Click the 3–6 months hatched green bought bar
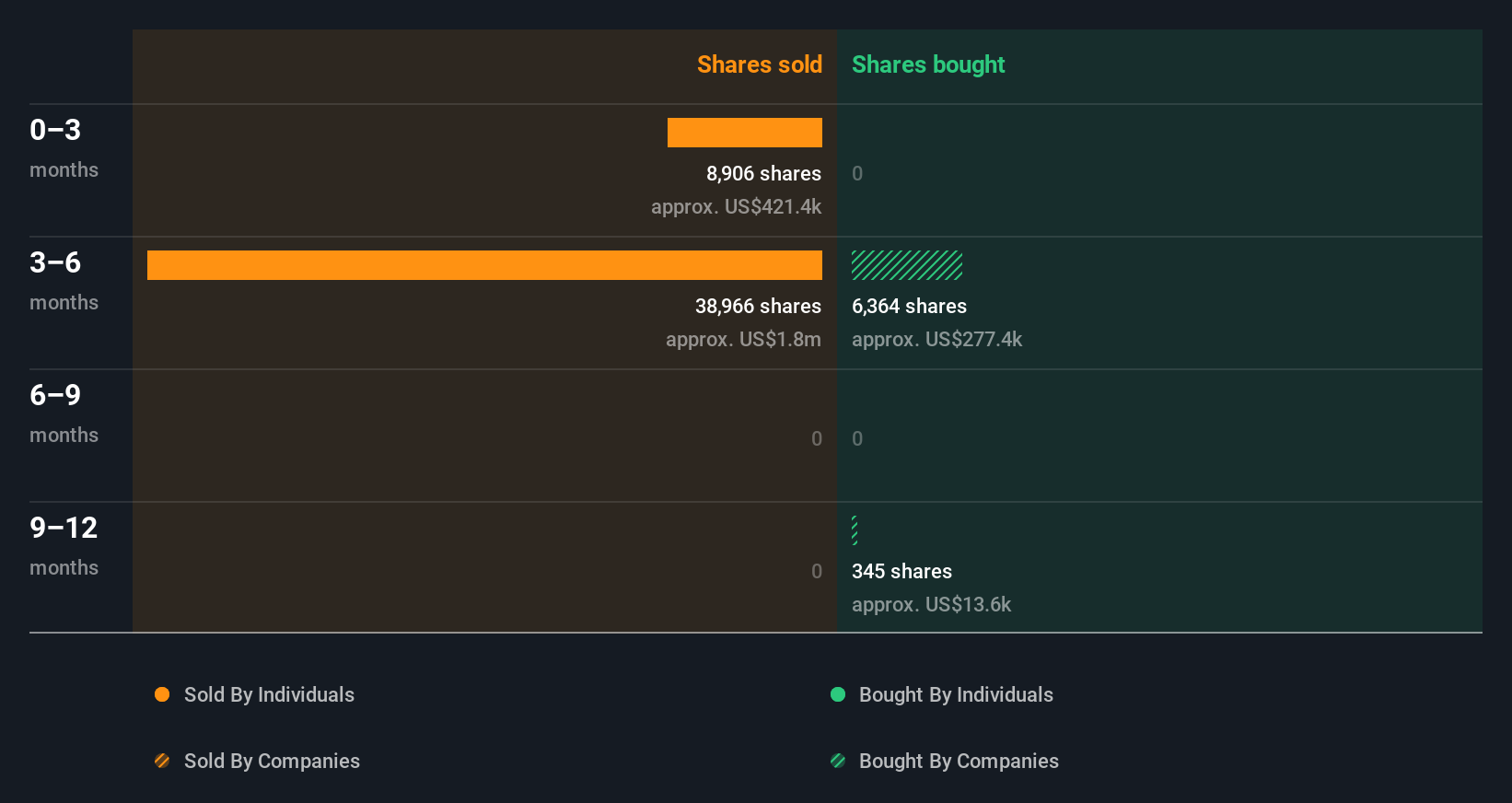 click(x=907, y=265)
